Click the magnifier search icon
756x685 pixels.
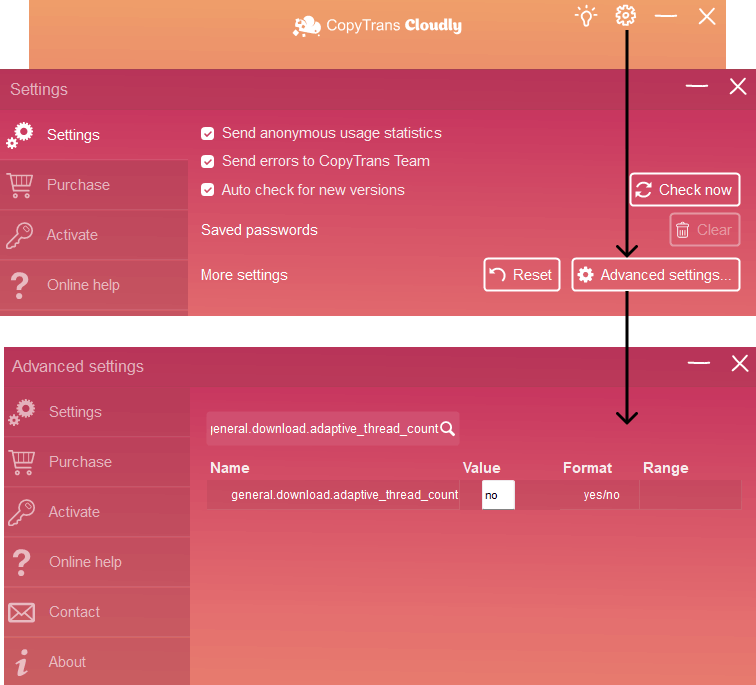click(448, 429)
